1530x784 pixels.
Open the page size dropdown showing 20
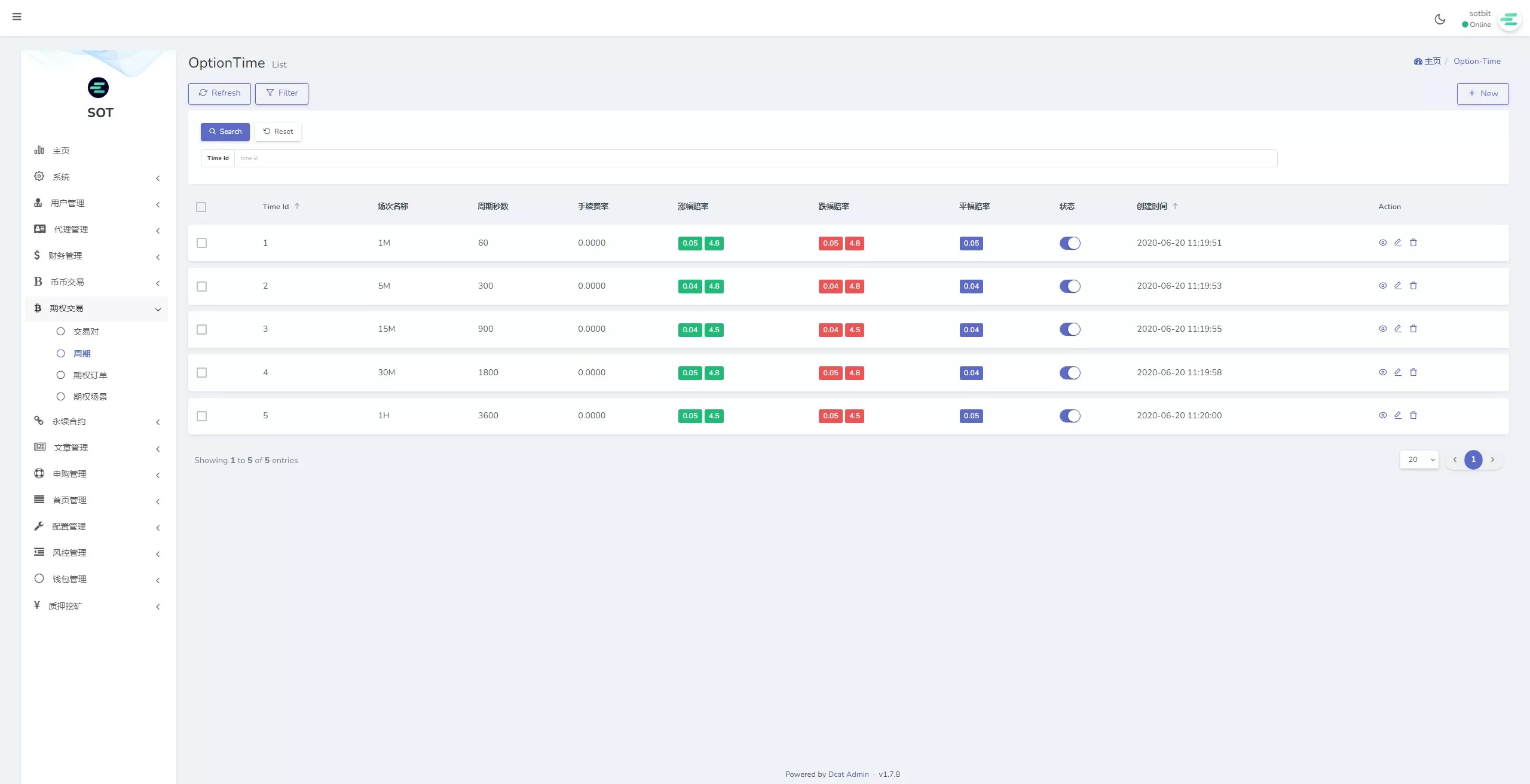coord(1419,460)
